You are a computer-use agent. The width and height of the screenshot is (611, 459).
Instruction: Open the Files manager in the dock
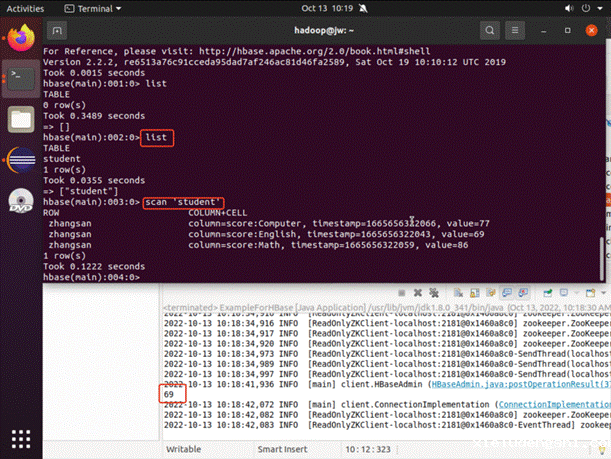click(20, 119)
